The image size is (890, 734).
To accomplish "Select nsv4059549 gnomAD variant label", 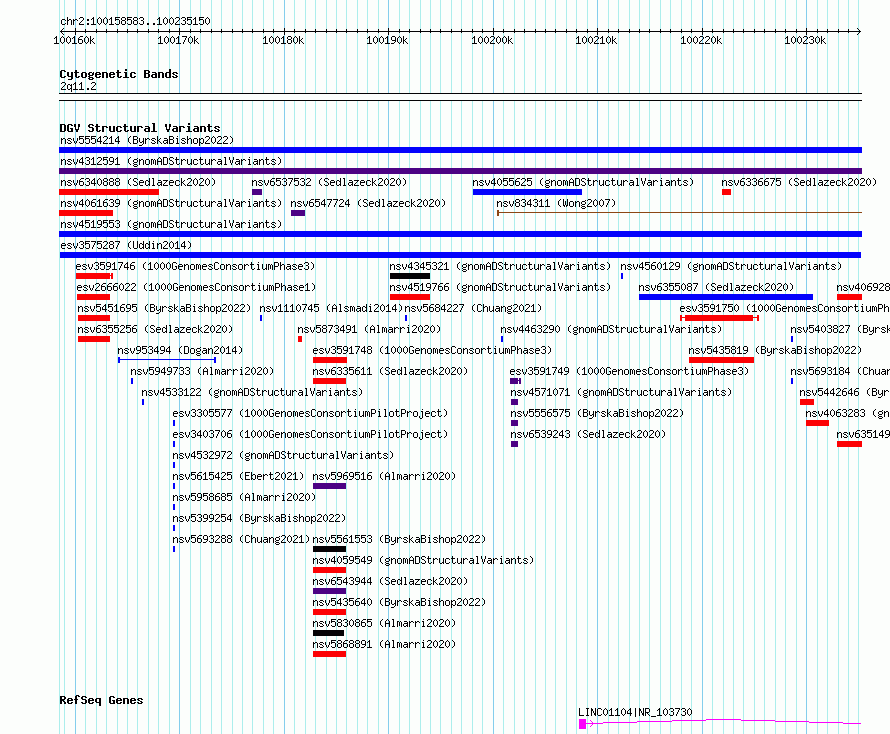I will click(x=423, y=560).
